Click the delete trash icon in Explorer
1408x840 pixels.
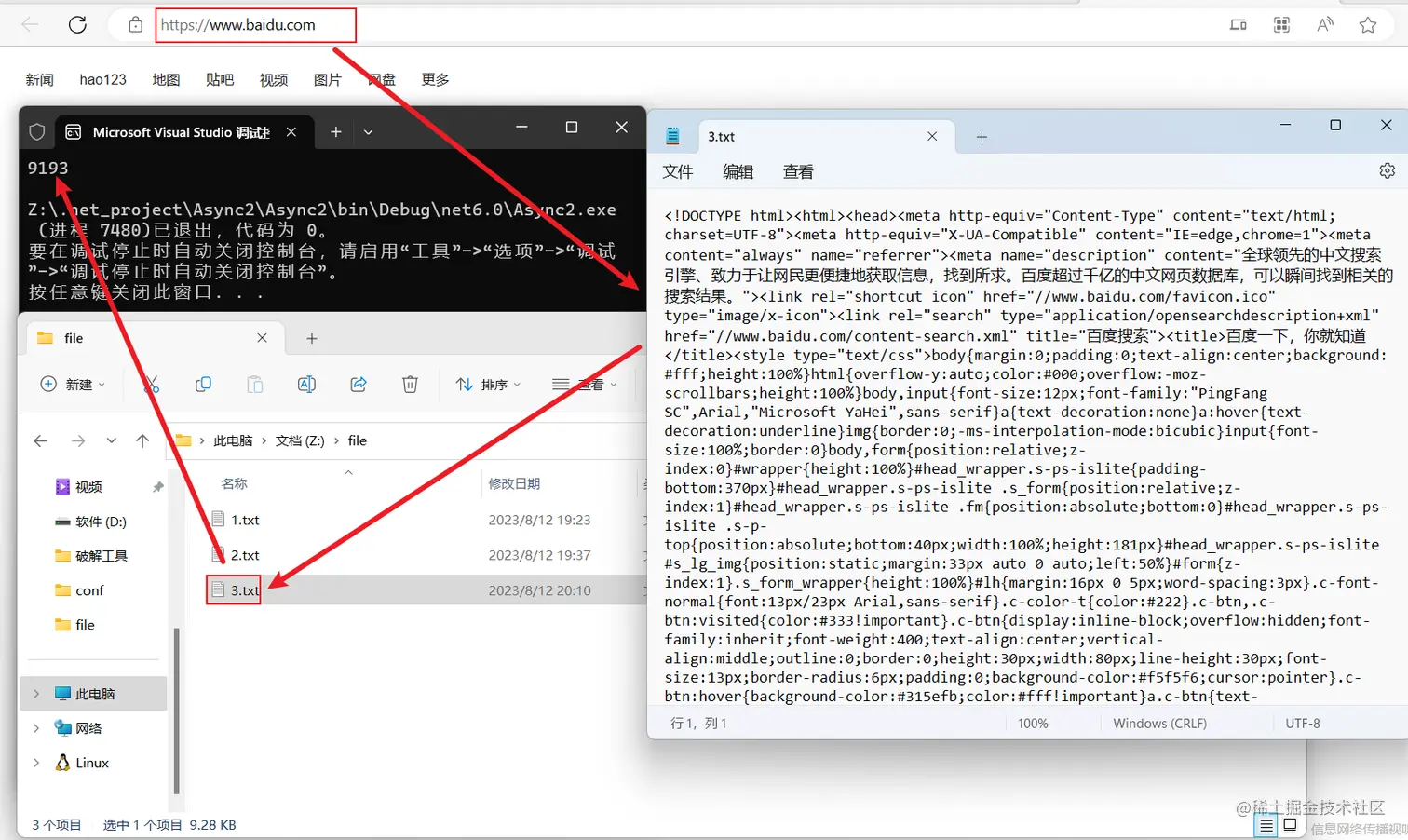point(410,385)
